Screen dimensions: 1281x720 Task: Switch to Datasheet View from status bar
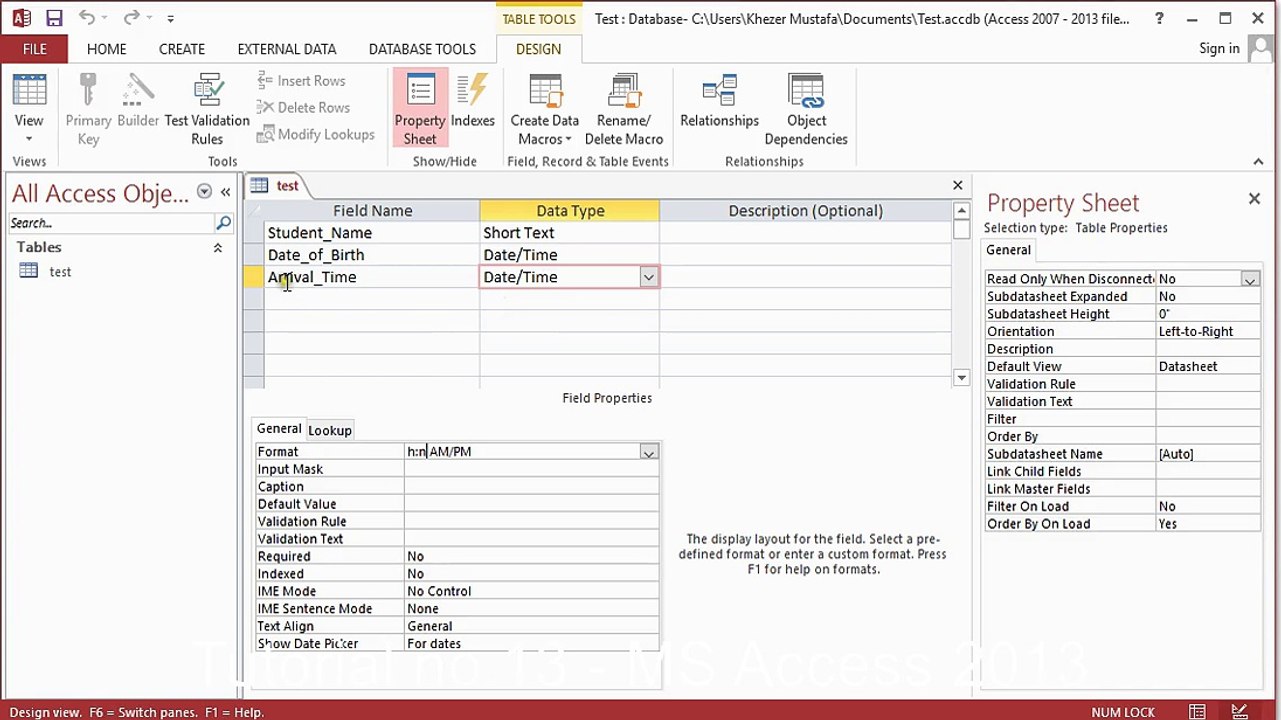pyautogui.click(x=1197, y=712)
